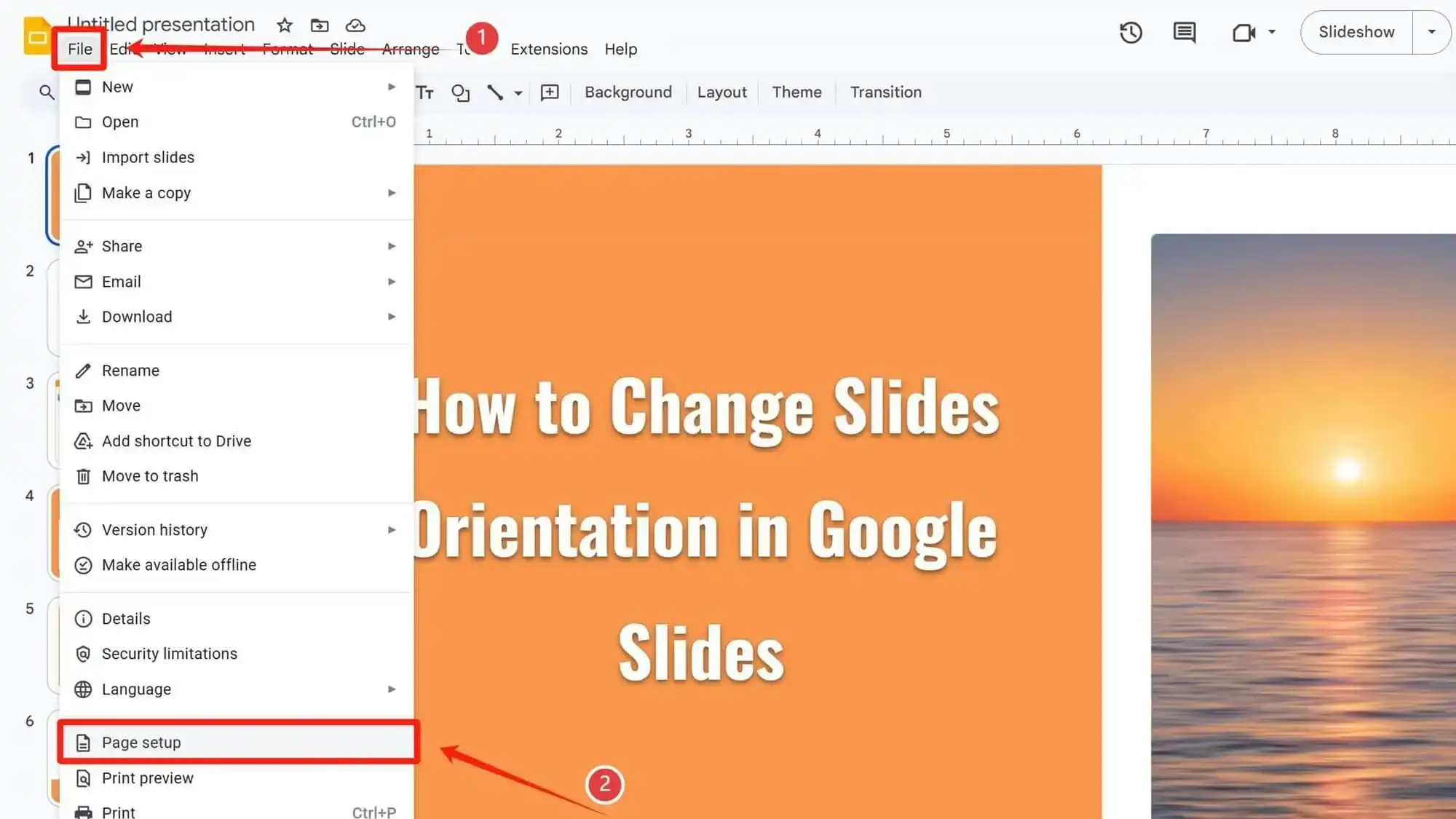Screen dimensions: 1456x819
Task: Open the Slideshow options dropdown
Action: (1431, 32)
